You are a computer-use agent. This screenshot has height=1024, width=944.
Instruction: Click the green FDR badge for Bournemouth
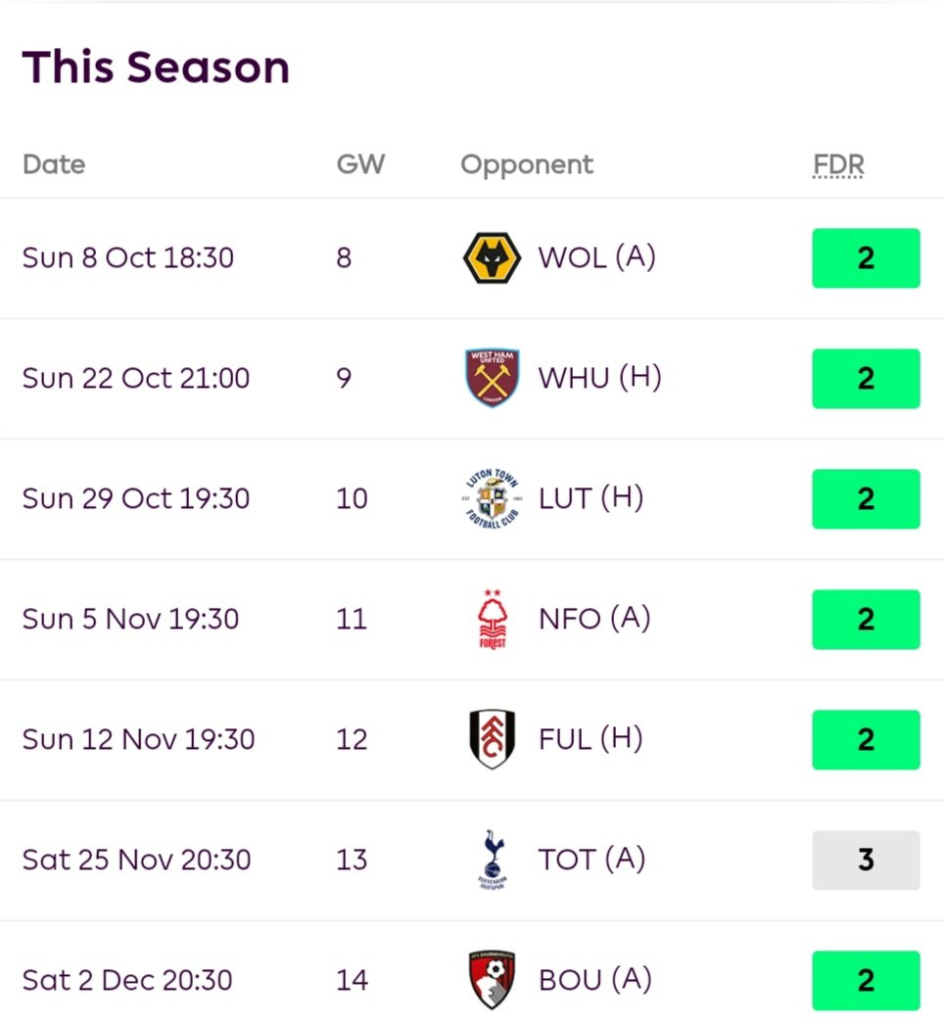(865, 980)
